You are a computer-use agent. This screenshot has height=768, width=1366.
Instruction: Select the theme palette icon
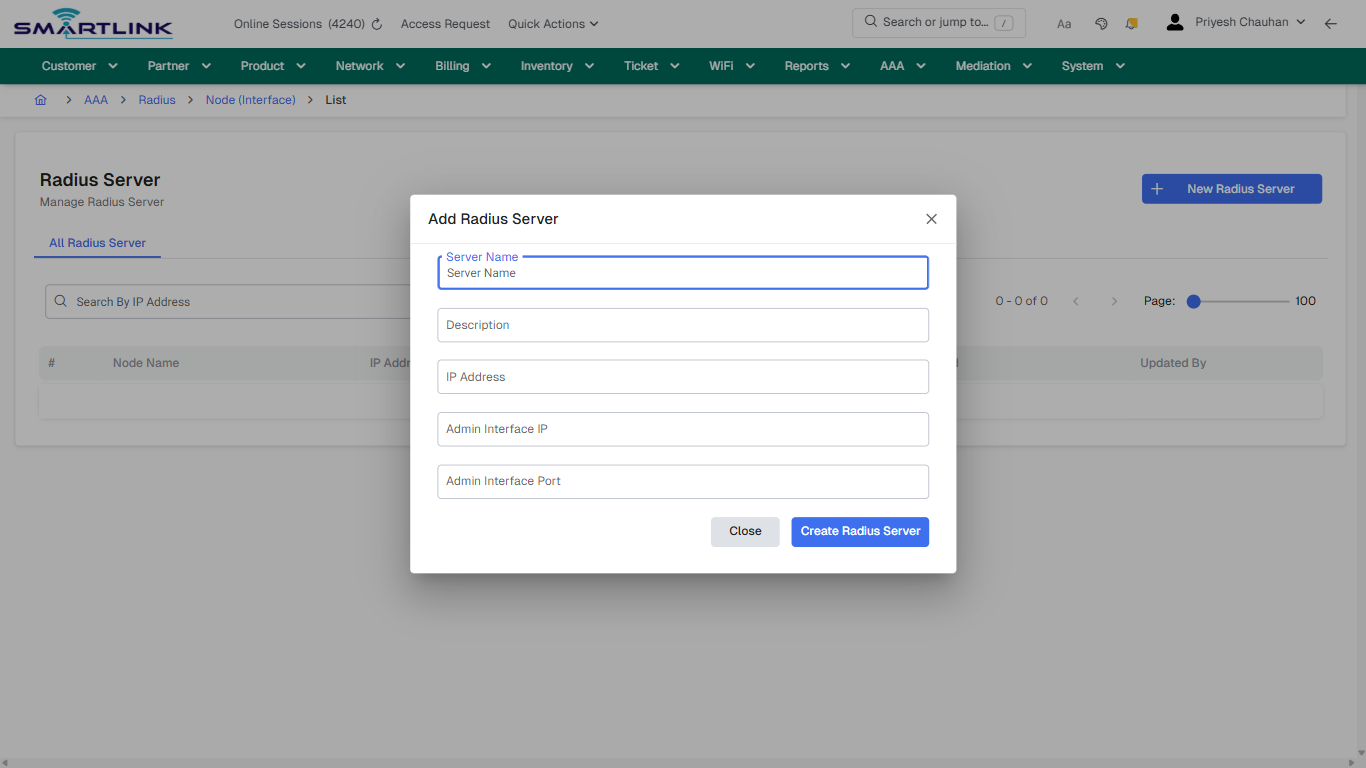1100,23
